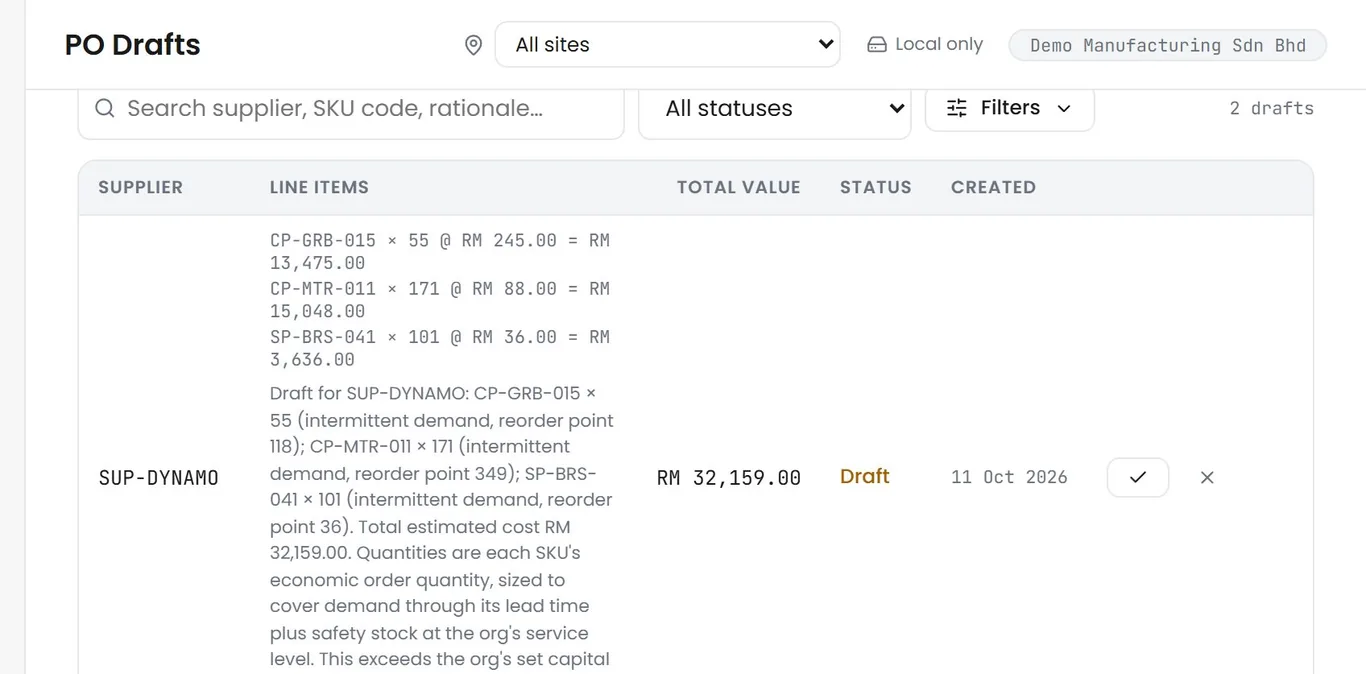Viewport: 1366px width, 674px height.
Task: Click the STATUS column header
Action: coord(876,187)
